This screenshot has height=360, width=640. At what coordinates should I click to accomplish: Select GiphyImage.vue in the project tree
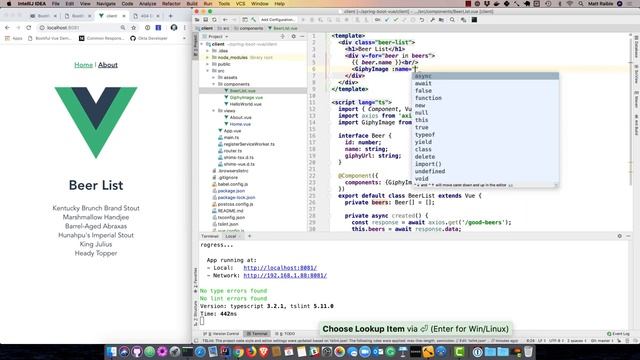click(246, 98)
